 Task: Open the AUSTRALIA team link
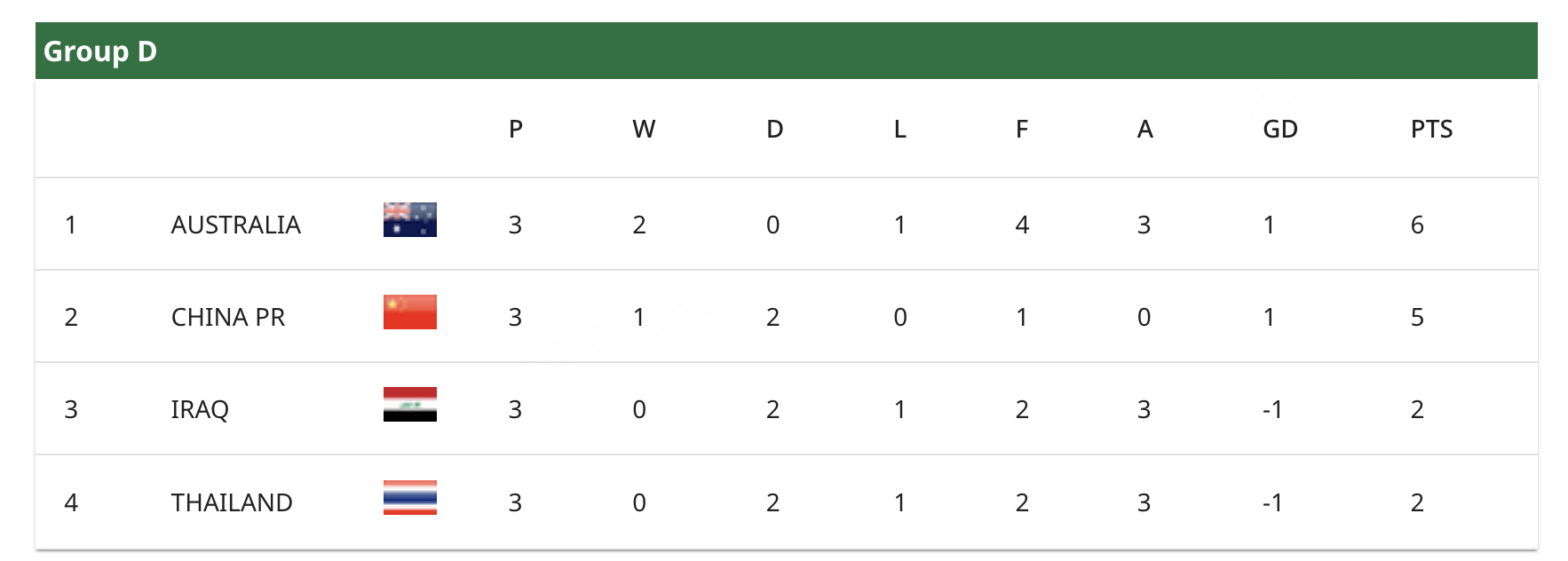point(235,225)
